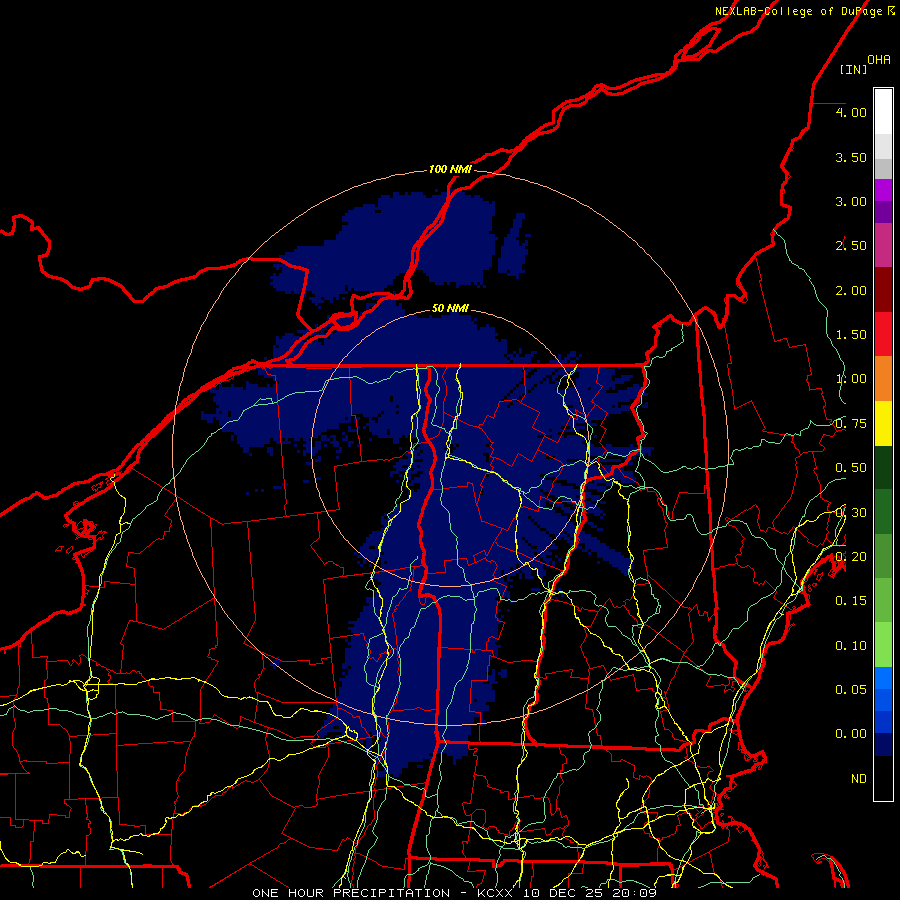
Task: Click the 0.75 legend value
Action: [x=851, y=424]
